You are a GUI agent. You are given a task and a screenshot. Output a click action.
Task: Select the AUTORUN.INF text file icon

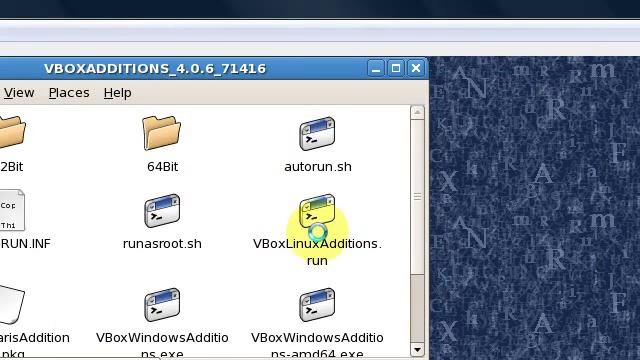click(12, 210)
